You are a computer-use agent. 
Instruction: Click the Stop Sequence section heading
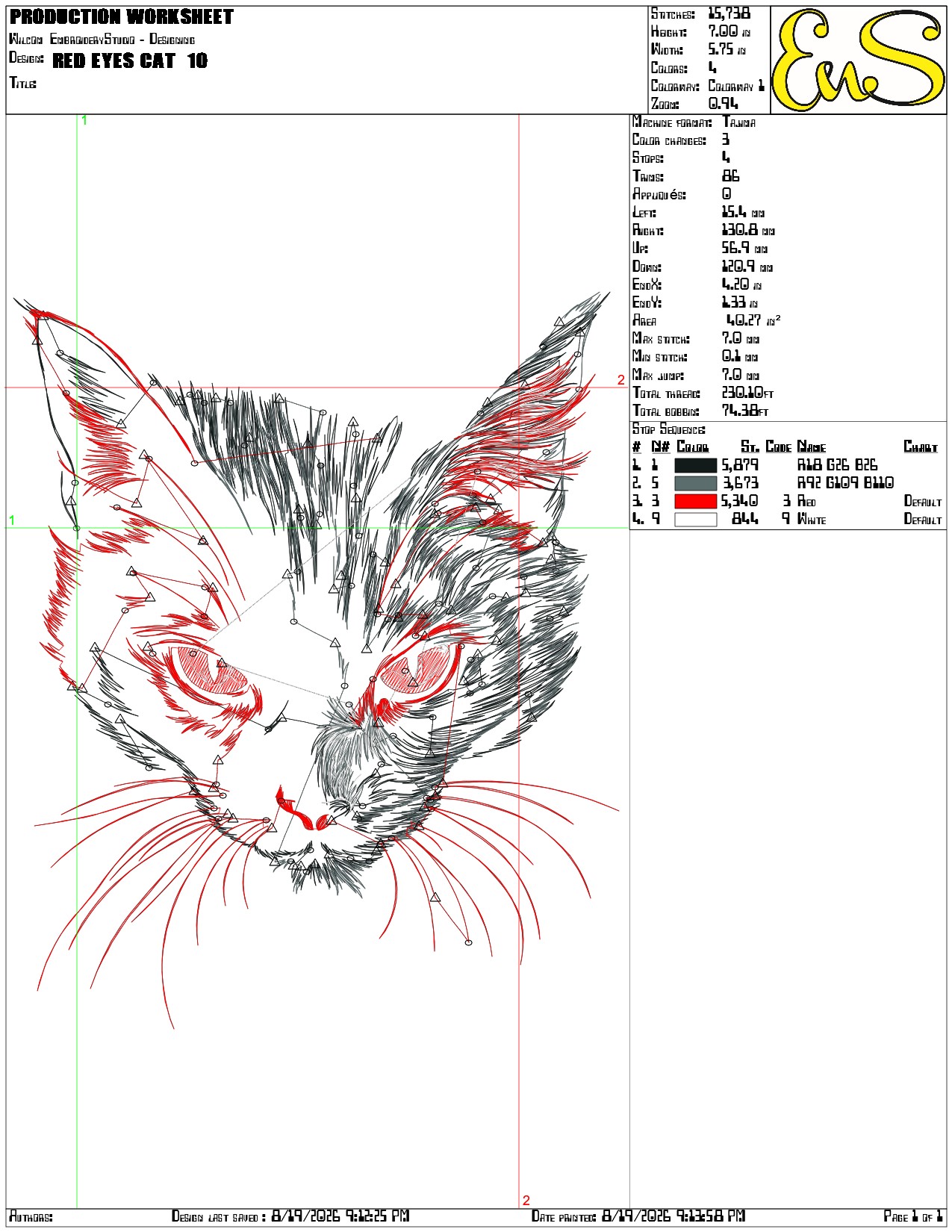coord(668,429)
